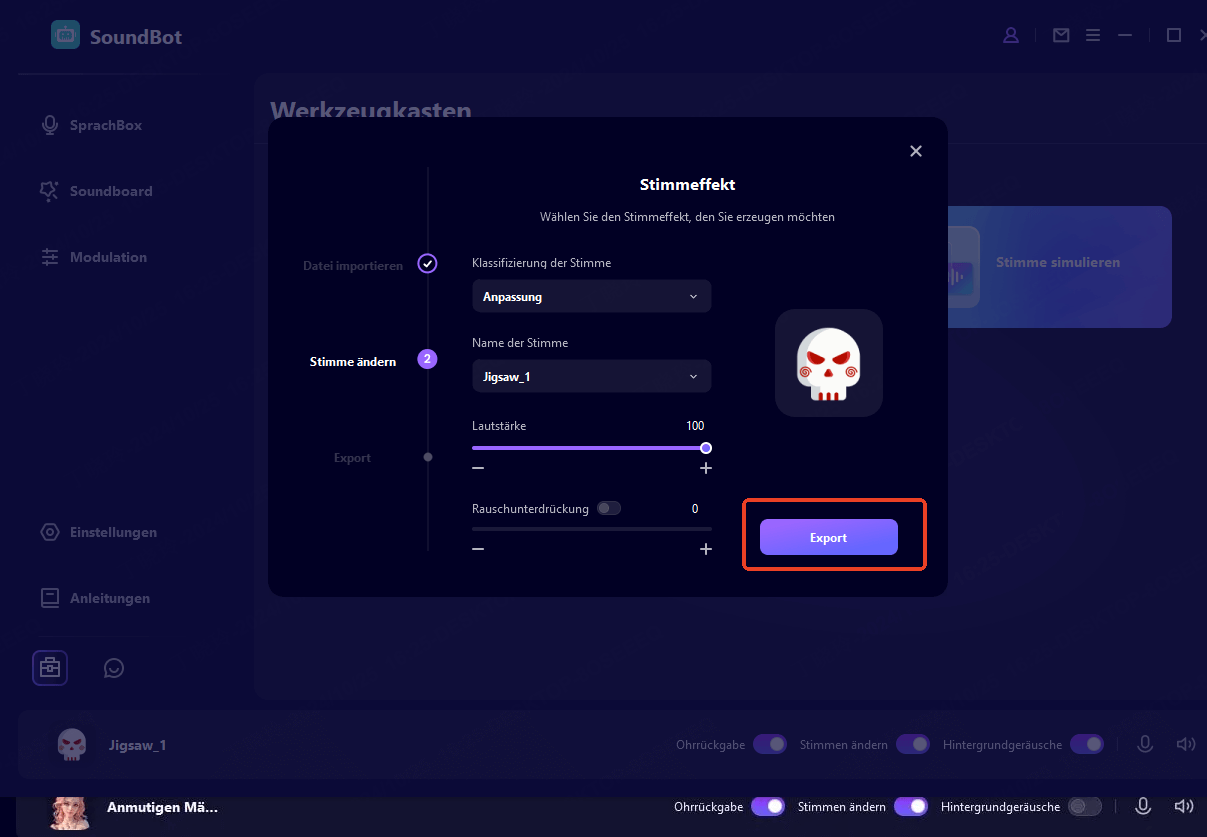Open the mail icon in the top bar
Screen dimensions: 1207x837
click(1060, 35)
